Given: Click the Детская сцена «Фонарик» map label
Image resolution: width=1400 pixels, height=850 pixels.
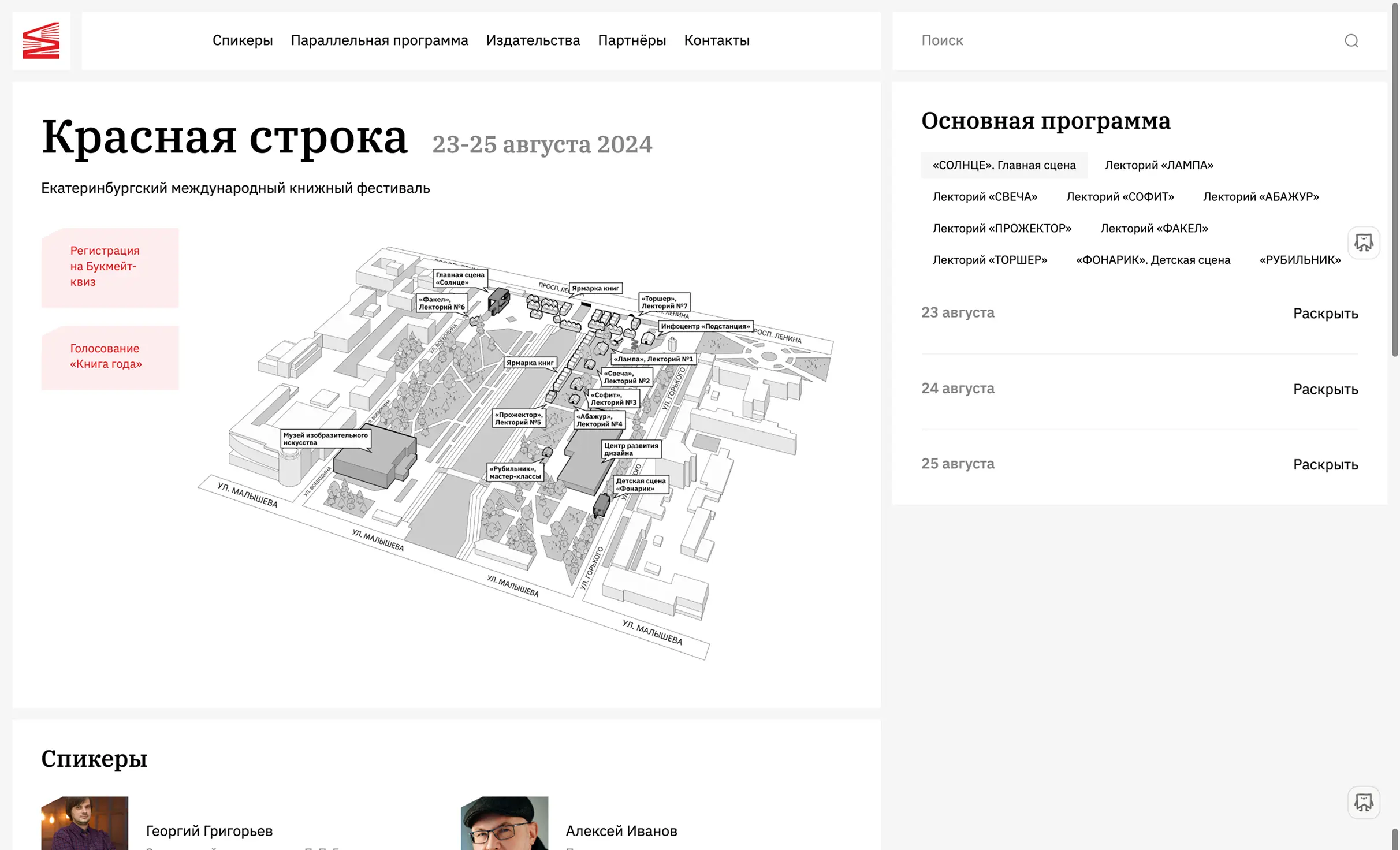Looking at the screenshot, I should 641,484.
